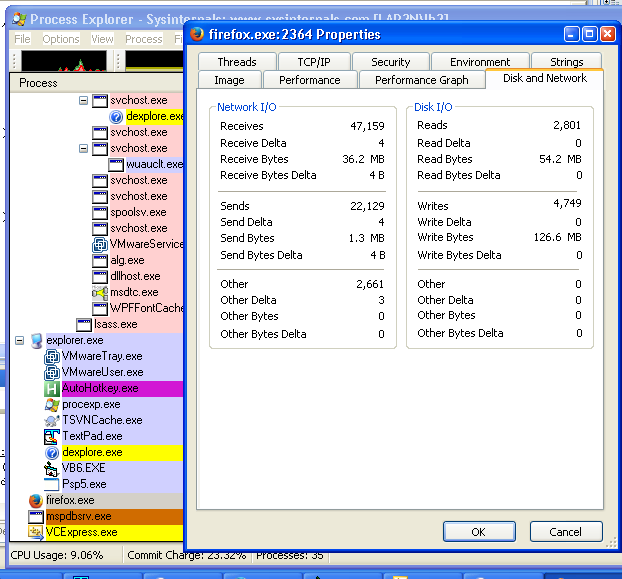The image size is (622, 579).
Task: Click CPU Usage 9.06% in status bar
Action: pyautogui.click(x=57, y=555)
